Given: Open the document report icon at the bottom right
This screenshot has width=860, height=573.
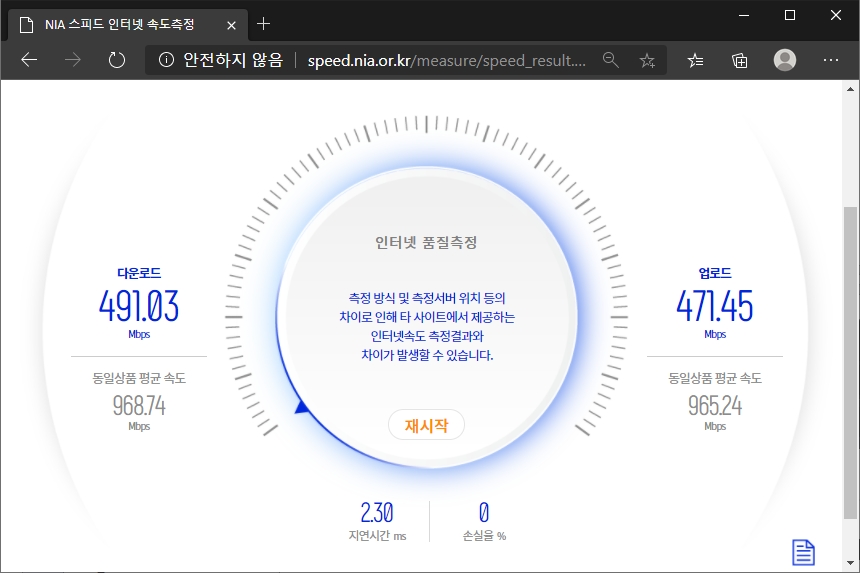Looking at the screenshot, I should (x=803, y=552).
